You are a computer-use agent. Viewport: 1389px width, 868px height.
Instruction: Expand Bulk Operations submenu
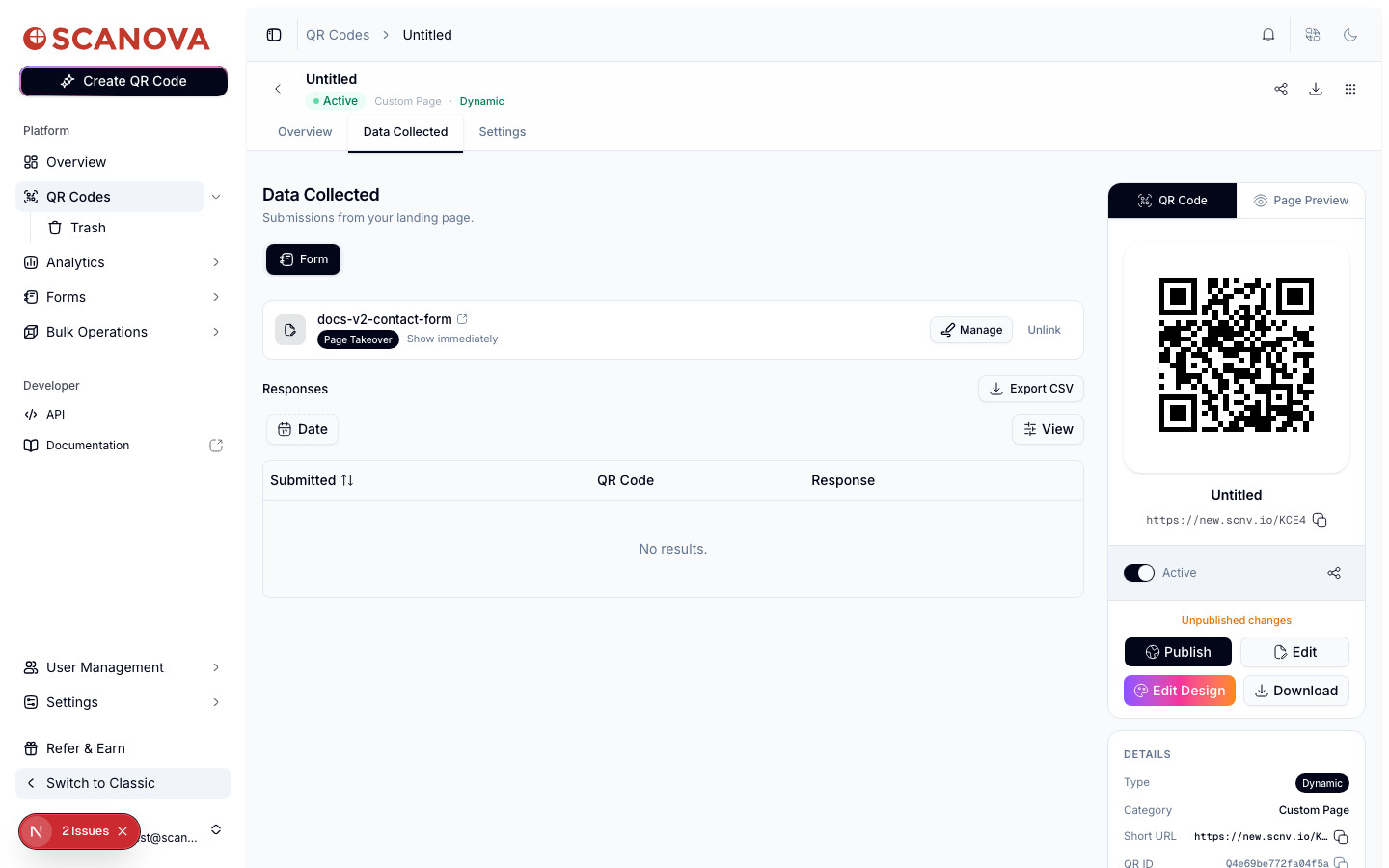tap(216, 332)
